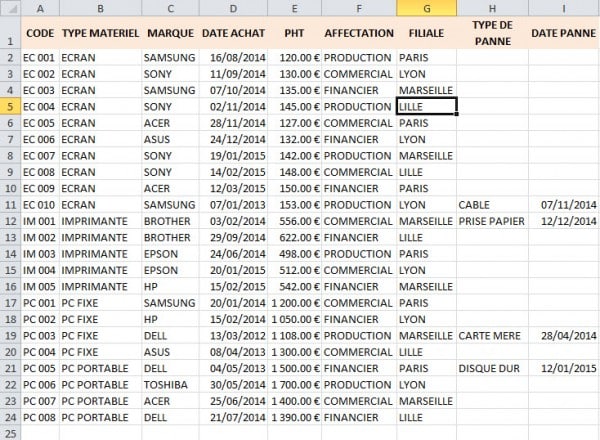Click the 1 700.00 € price cell
The width and height of the screenshot is (600, 440).
point(292,384)
